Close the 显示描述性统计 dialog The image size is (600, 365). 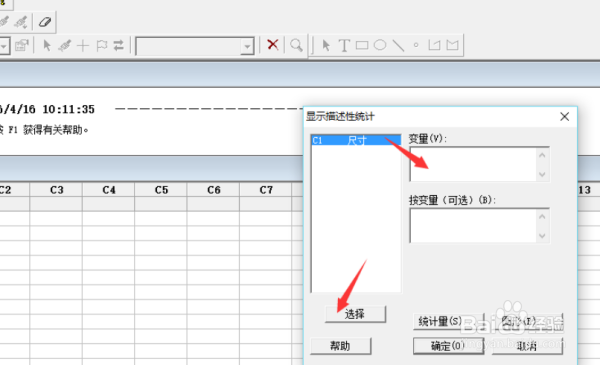pos(564,117)
